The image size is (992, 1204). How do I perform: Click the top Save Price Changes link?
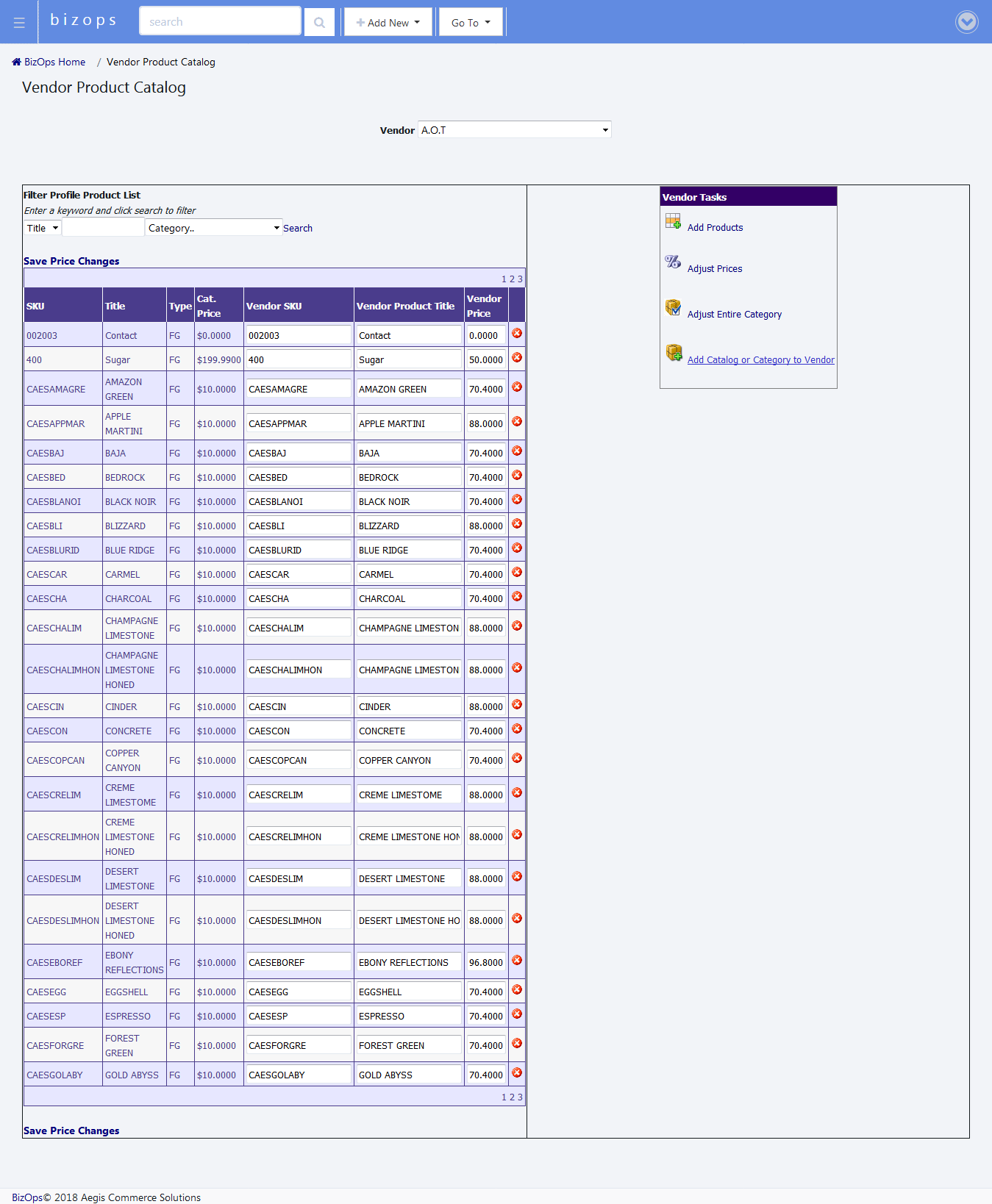[71, 262]
